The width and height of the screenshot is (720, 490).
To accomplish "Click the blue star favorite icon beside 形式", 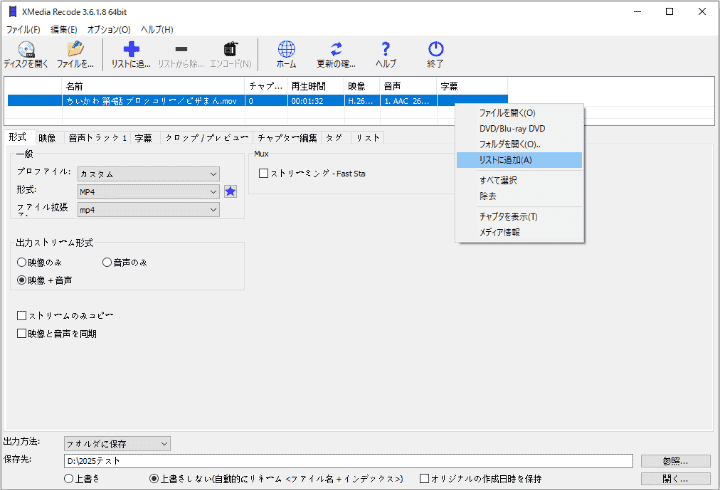I will (x=230, y=191).
